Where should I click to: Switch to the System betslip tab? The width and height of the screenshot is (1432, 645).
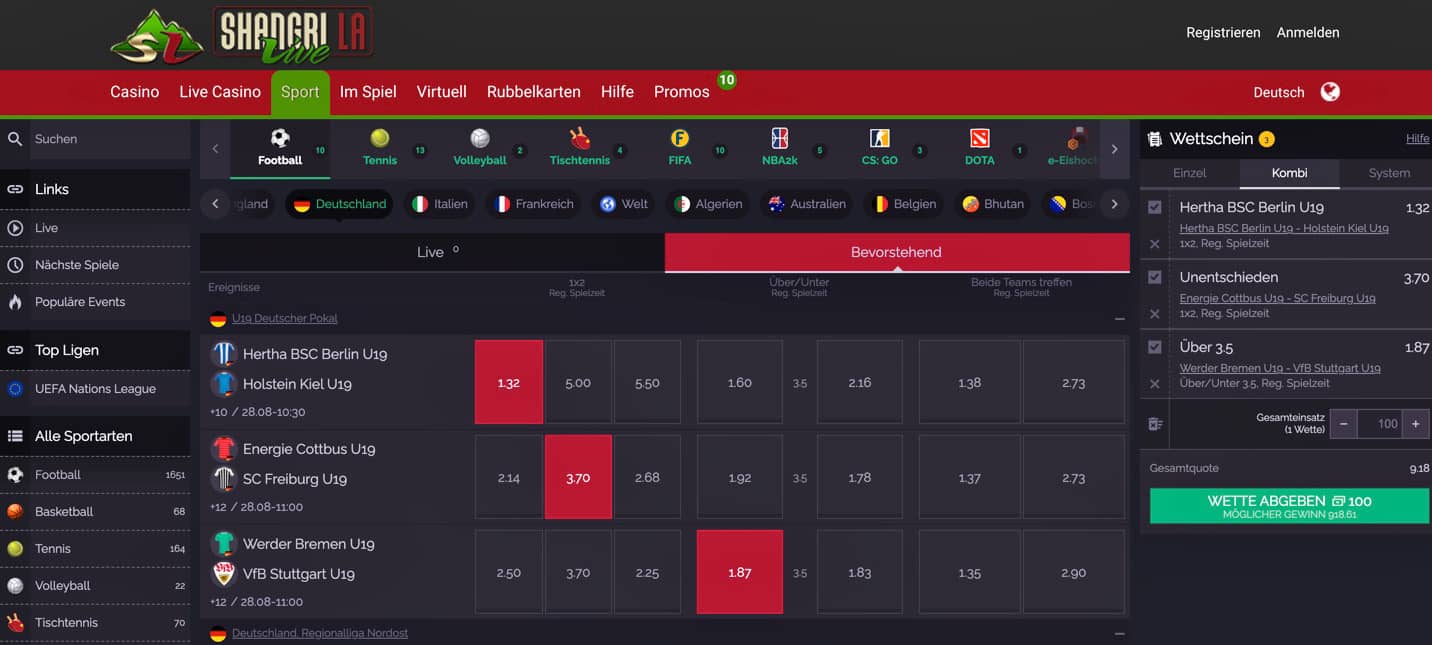(1389, 173)
